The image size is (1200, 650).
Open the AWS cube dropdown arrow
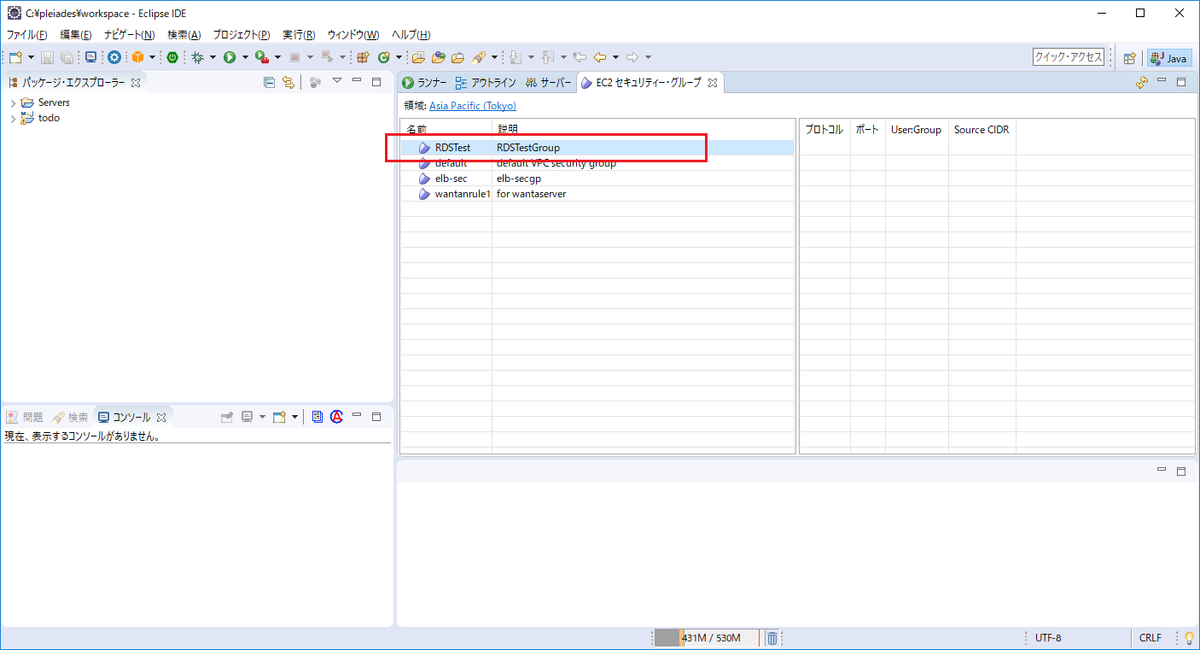pos(151,58)
